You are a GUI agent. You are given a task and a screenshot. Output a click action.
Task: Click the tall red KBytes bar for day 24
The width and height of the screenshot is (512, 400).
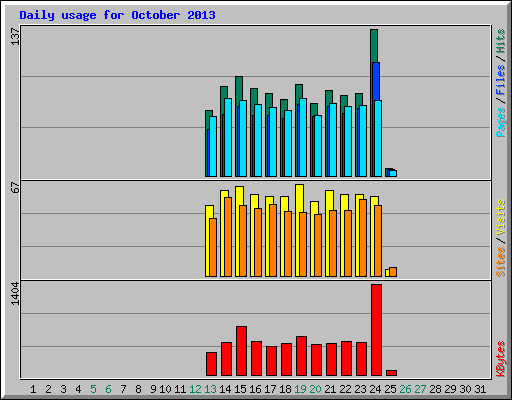[377, 330]
